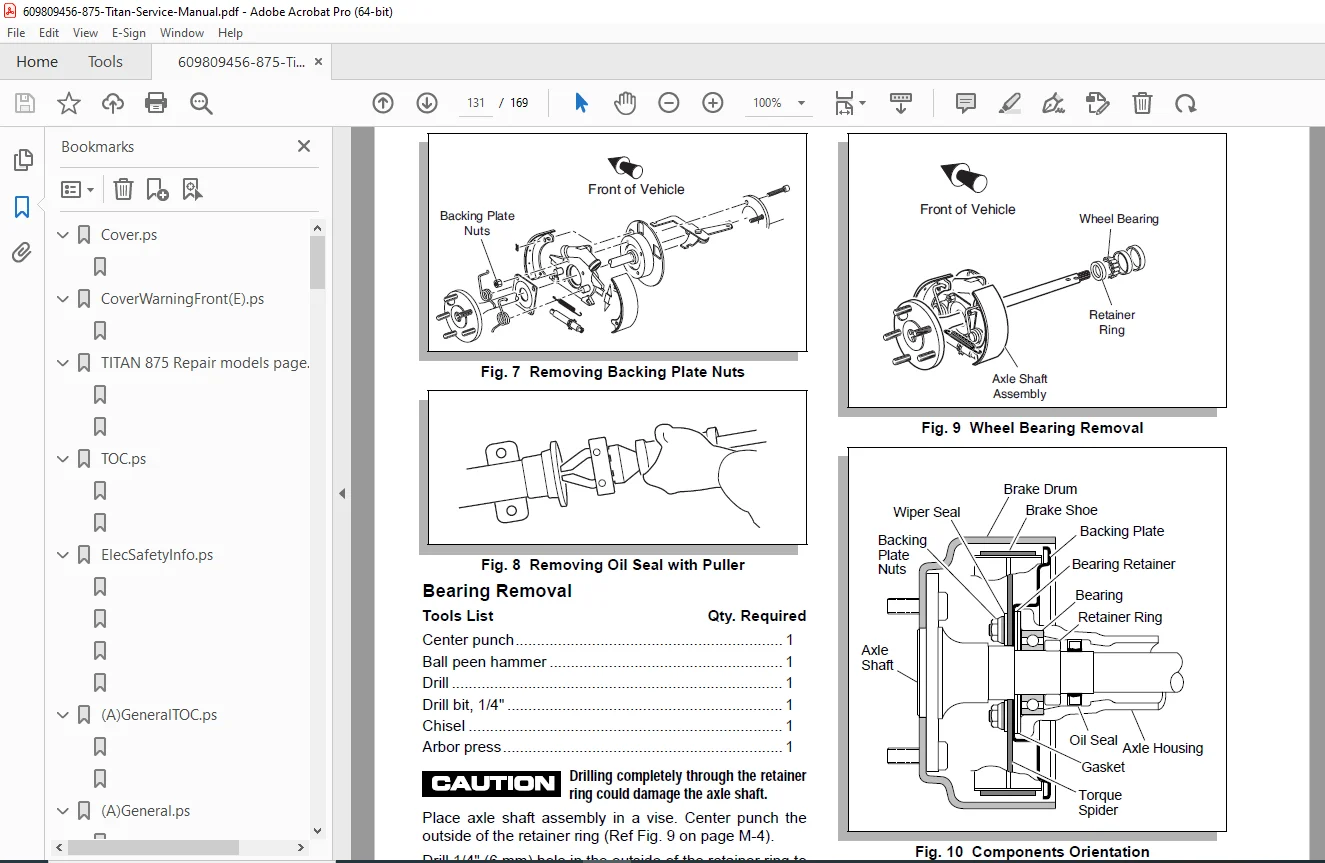Click the Fig. 10 components orientation diagram
Screen dimensions: 1325x863
coord(1037,639)
